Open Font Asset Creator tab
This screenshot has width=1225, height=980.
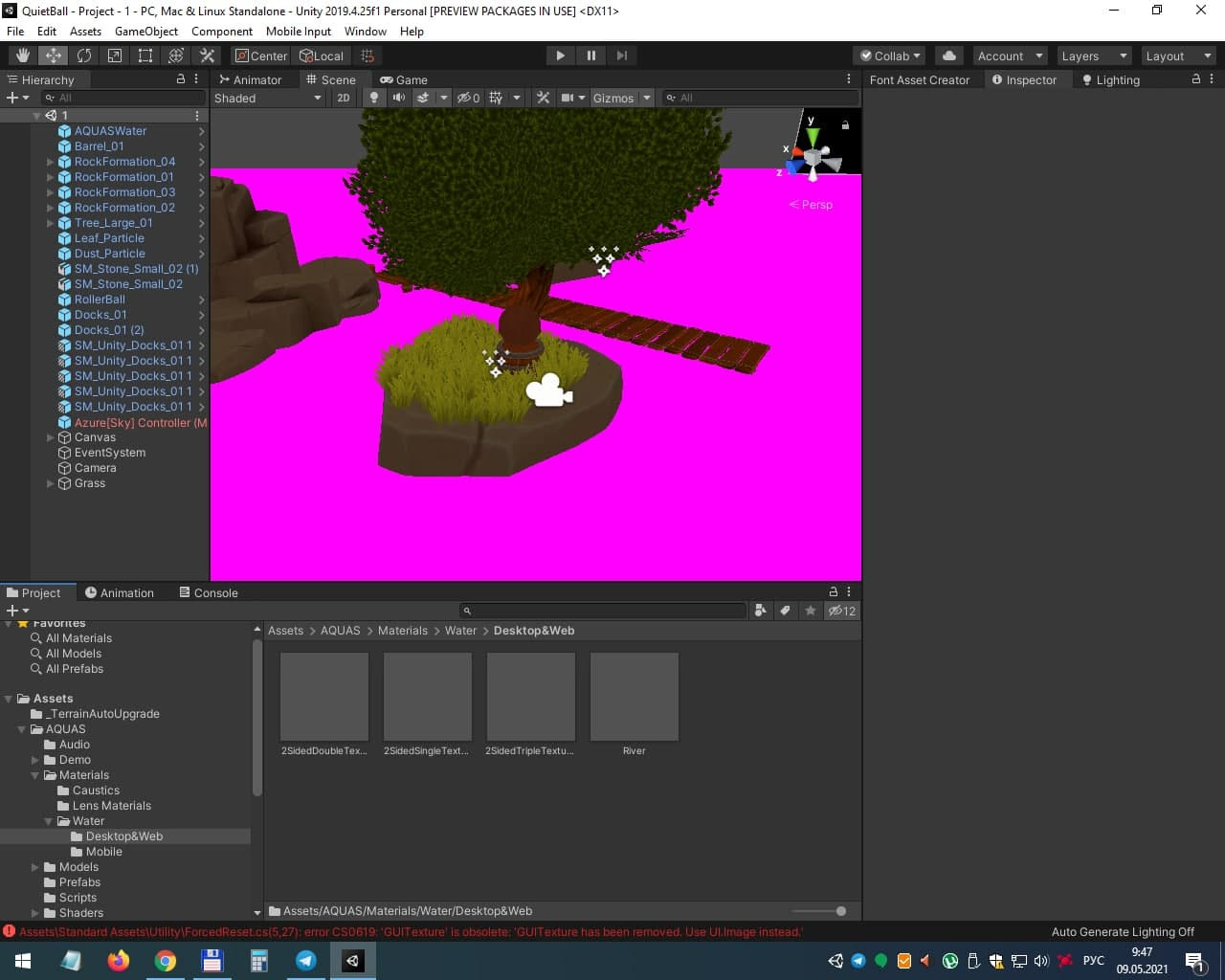[920, 79]
